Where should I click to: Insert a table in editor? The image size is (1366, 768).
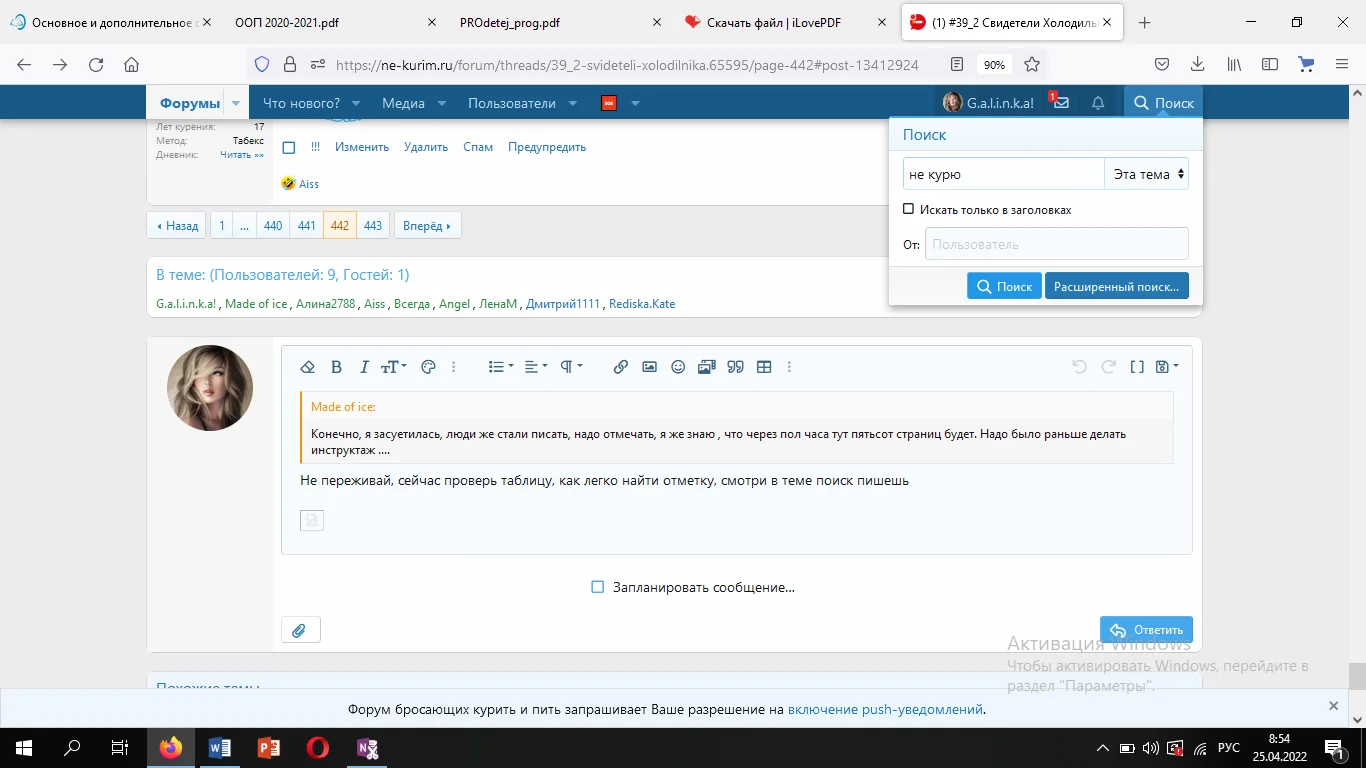pos(764,367)
